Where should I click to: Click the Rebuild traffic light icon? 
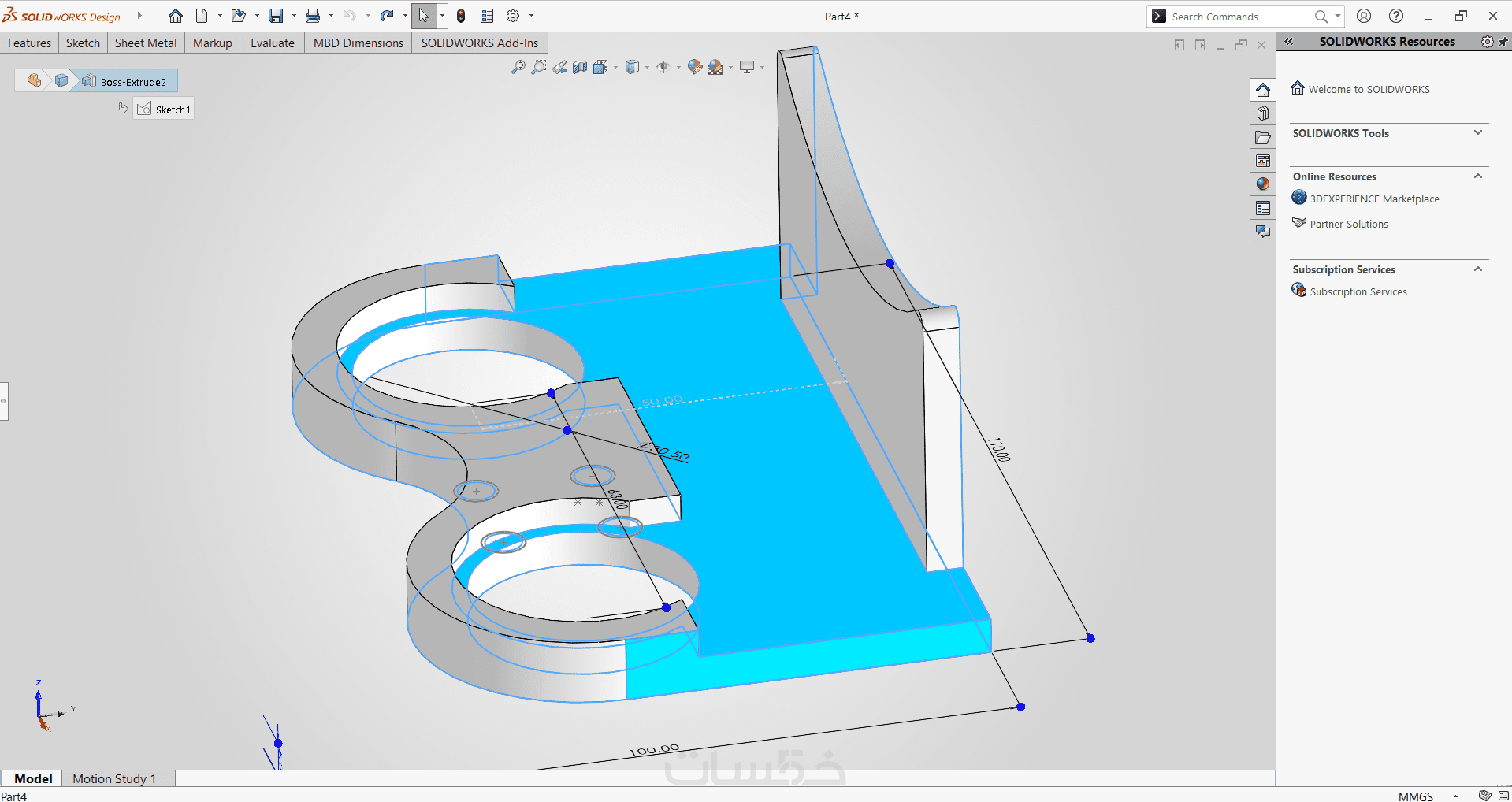[x=461, y=16]
